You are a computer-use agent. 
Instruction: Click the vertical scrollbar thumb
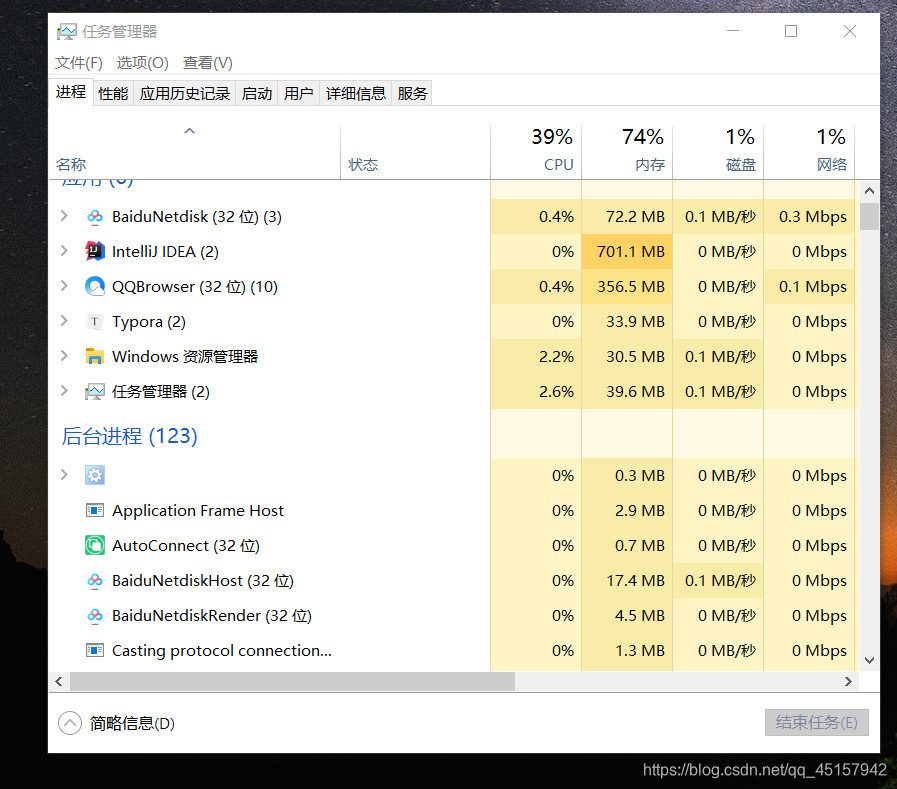click(869, 216)
